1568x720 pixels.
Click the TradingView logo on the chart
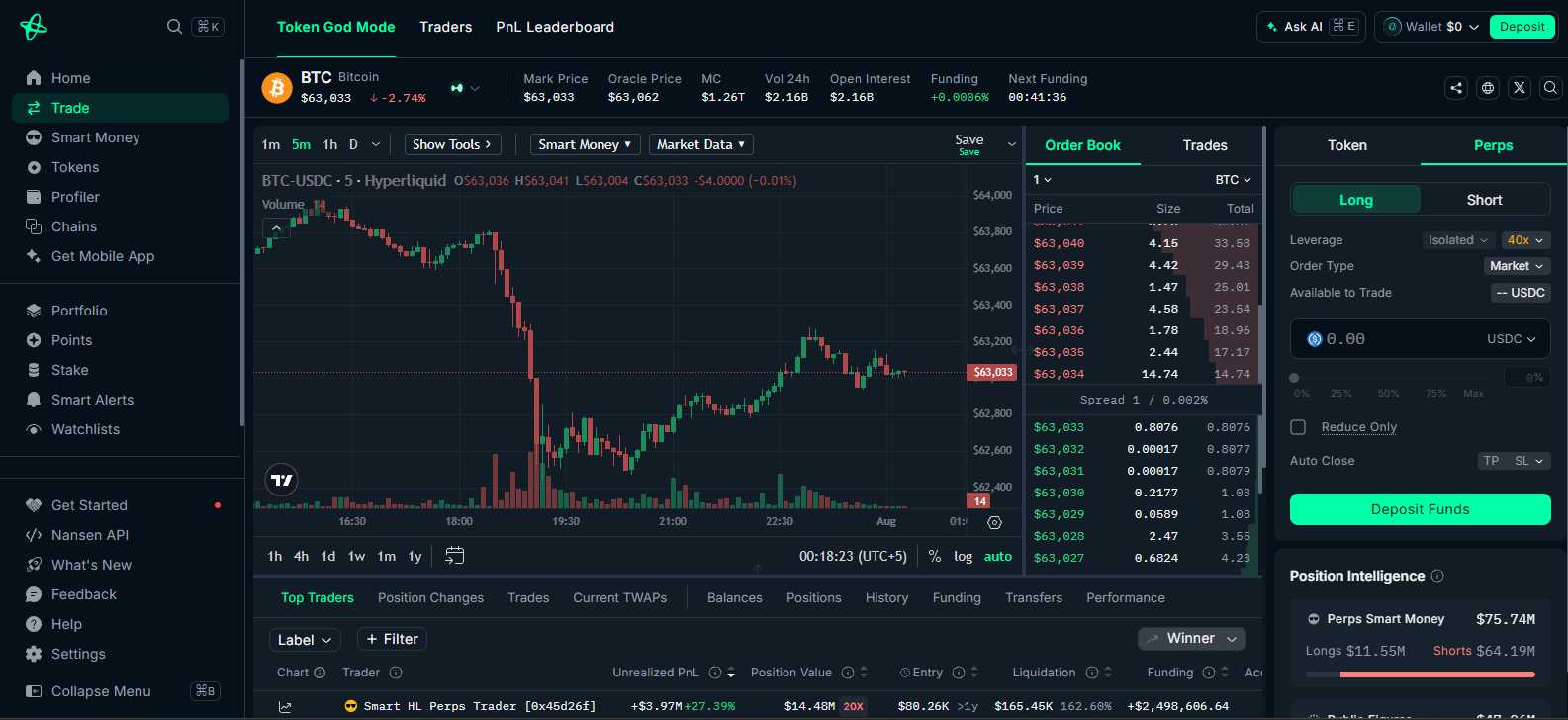(282, 480)
